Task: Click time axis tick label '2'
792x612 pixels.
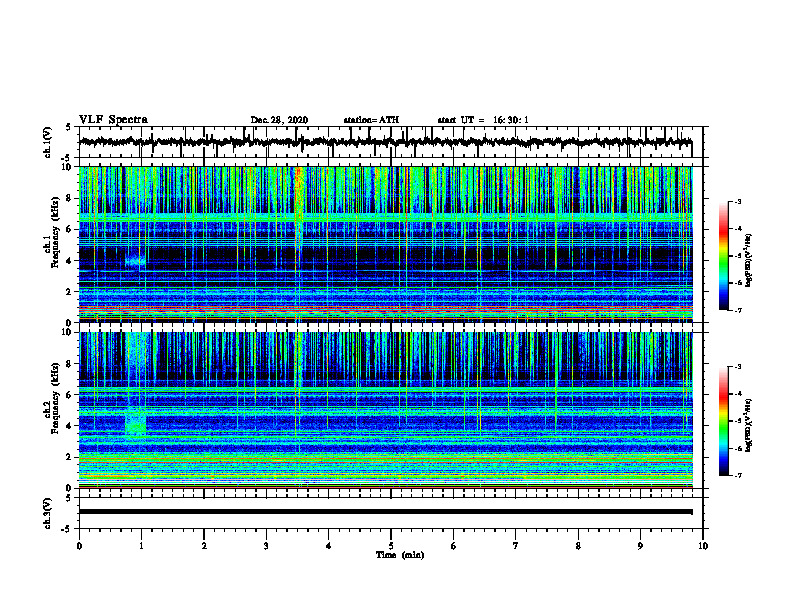Action: pos(204,546)
